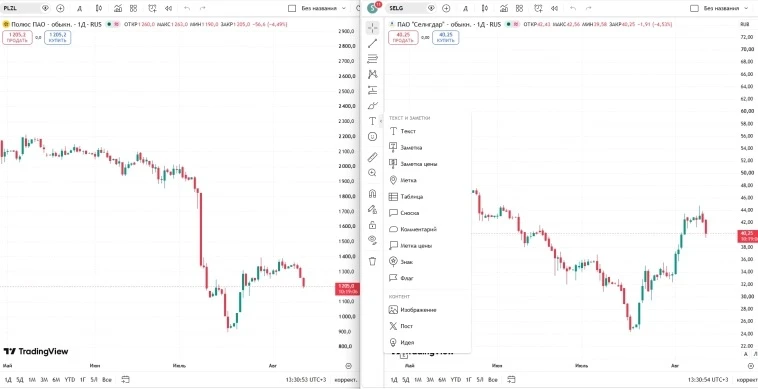The height and width of the screenshot is (389, 758).
Task: Open the right chart's Д interval dropdown
Action: point(465,8)
